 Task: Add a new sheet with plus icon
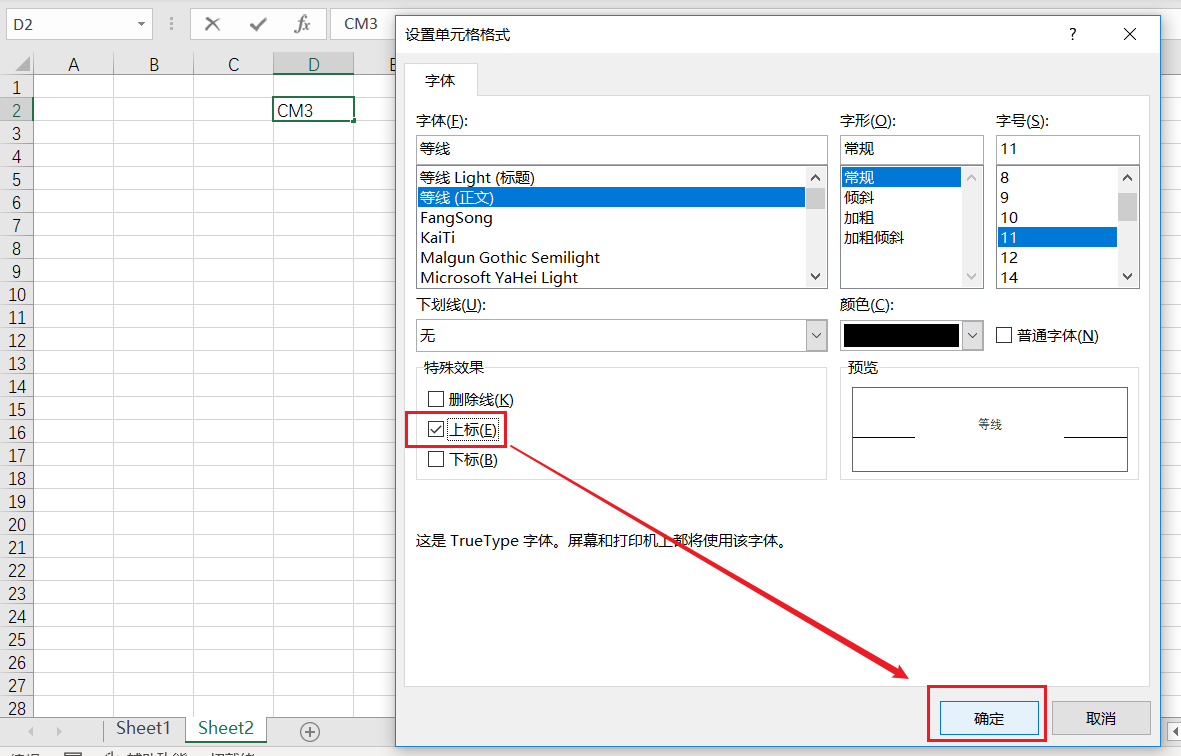(310, 731)
